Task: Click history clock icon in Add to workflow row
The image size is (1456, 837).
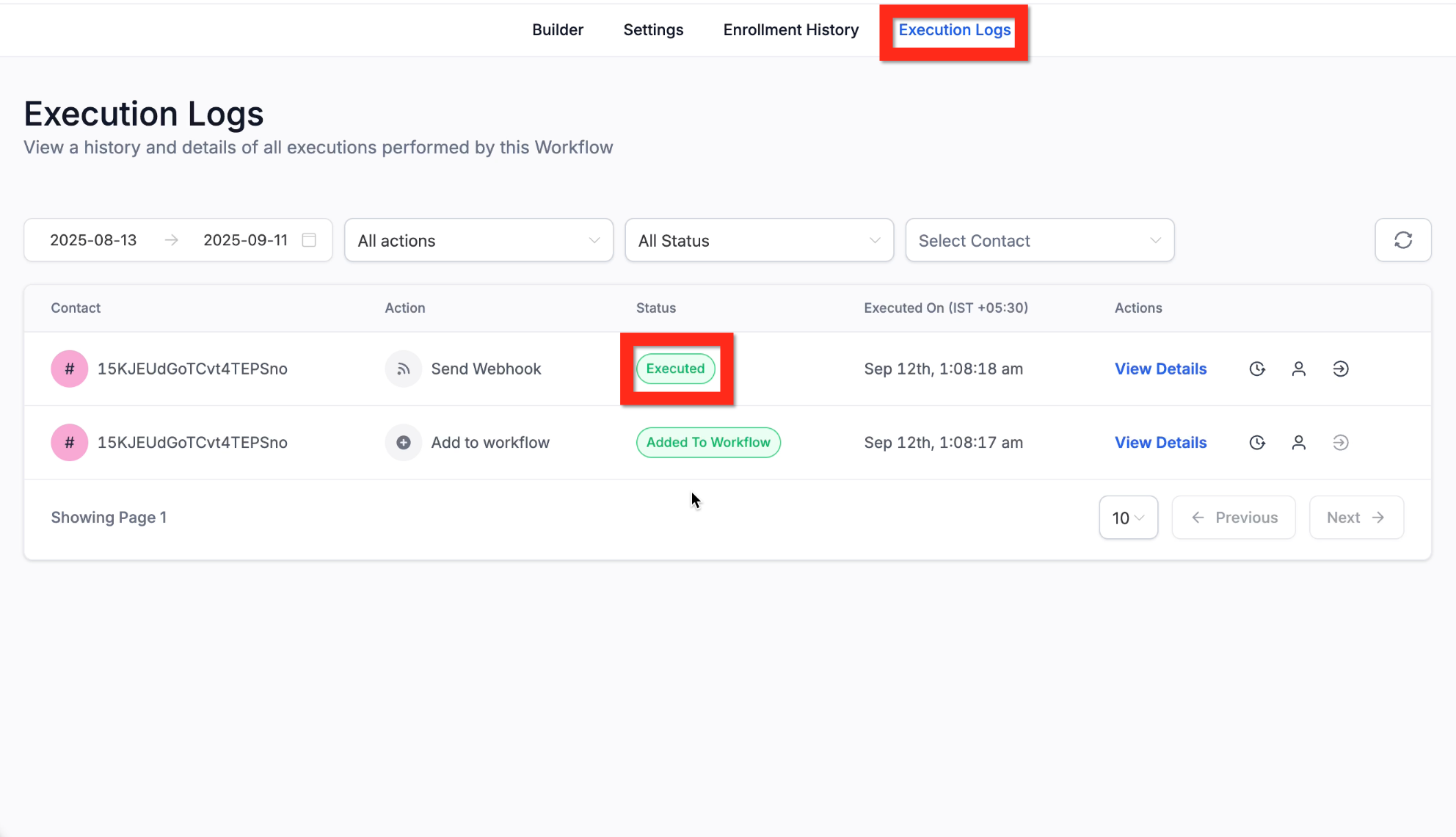Action: point(1257,442)
